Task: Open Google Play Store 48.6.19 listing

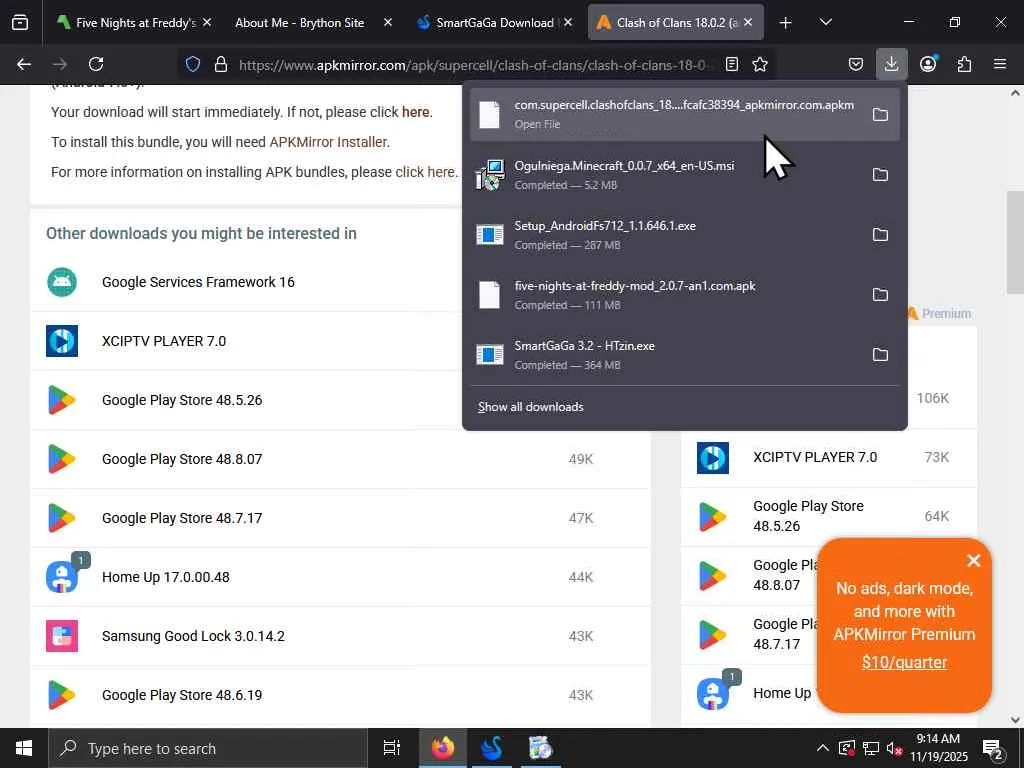Action: tap(182, 695)
